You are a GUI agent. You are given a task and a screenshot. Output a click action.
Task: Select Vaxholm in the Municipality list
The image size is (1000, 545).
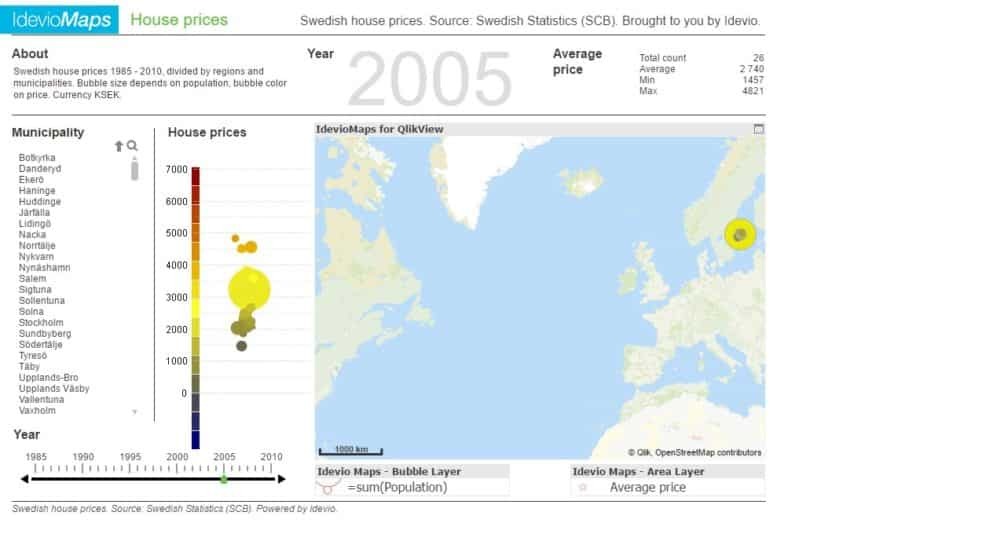(x=37, y=411)
